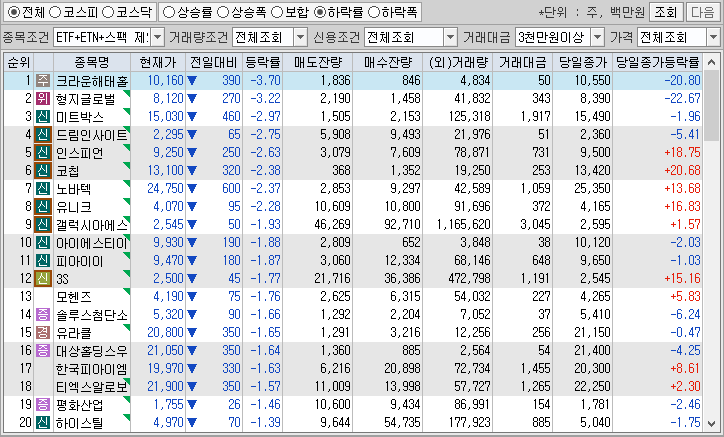
Task: Select stock name 한국피아이엠
Action: [x=91, y=369]
